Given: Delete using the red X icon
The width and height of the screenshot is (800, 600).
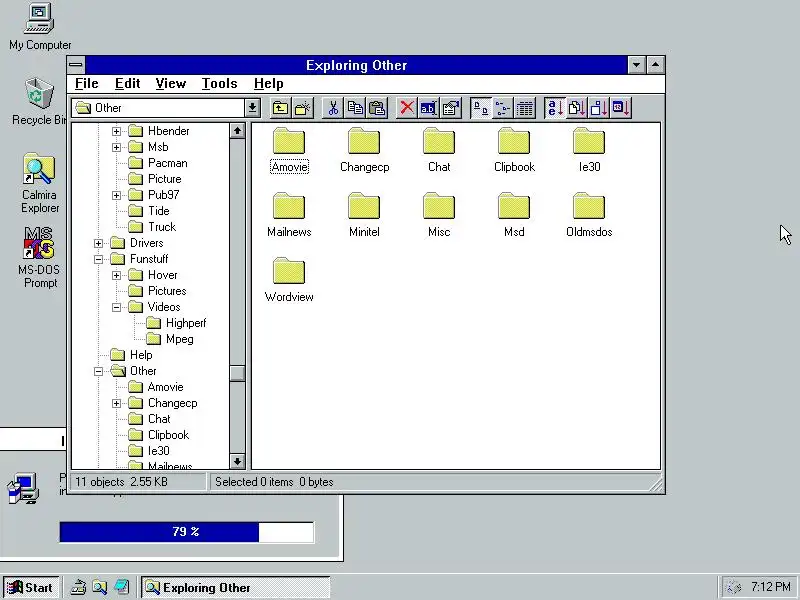Looking at the screenshot, I should tap(407, 108).
